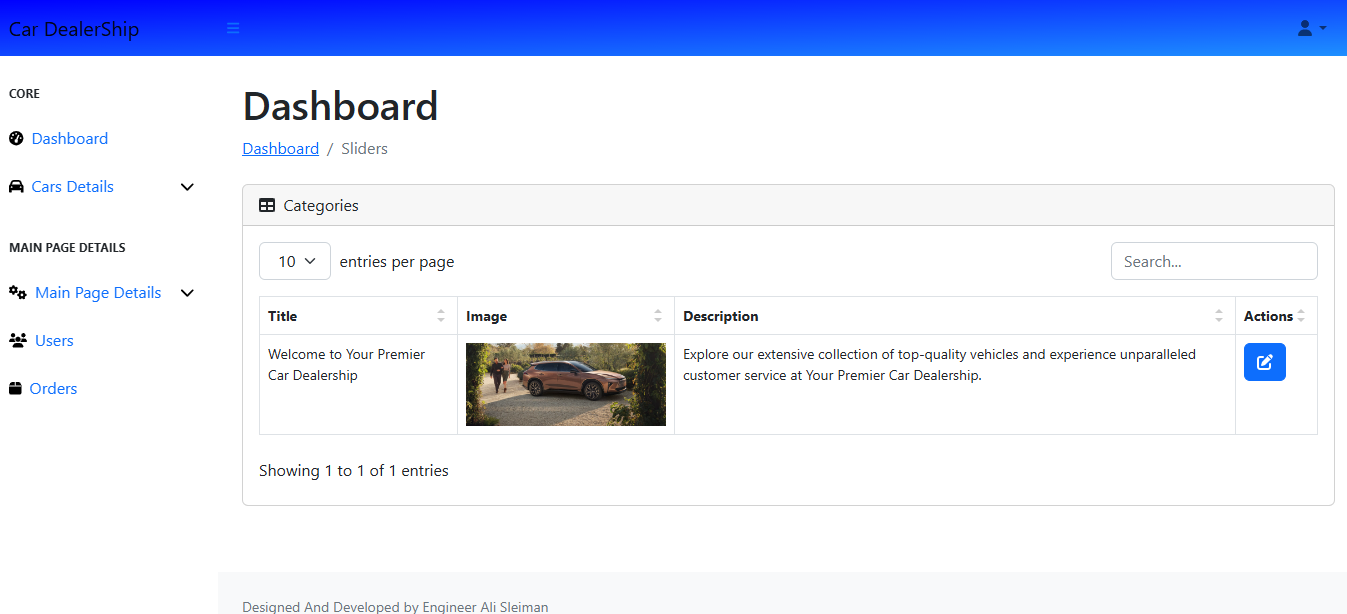
Task: Click the Car DealerShip brand title
Action: [74, 29]
